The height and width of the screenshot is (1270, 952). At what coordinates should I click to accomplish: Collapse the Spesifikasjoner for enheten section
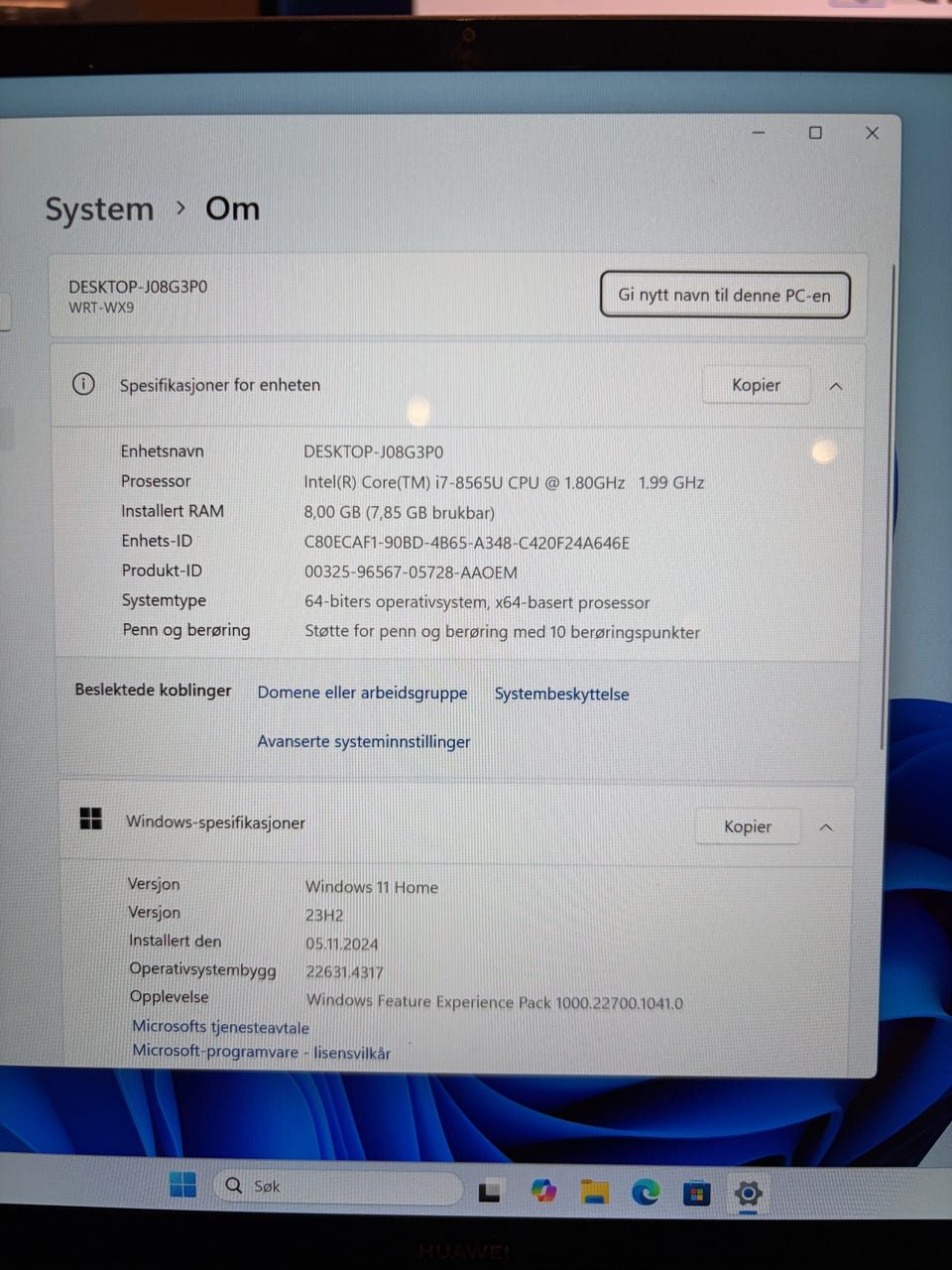[836, 386]
